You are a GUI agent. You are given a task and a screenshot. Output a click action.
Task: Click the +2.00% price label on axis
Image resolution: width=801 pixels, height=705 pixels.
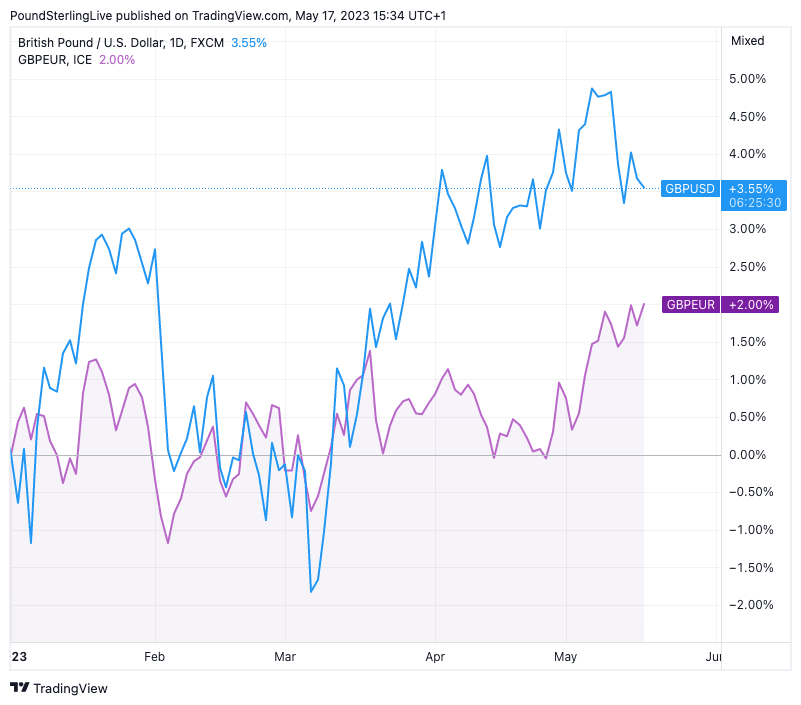751,305
